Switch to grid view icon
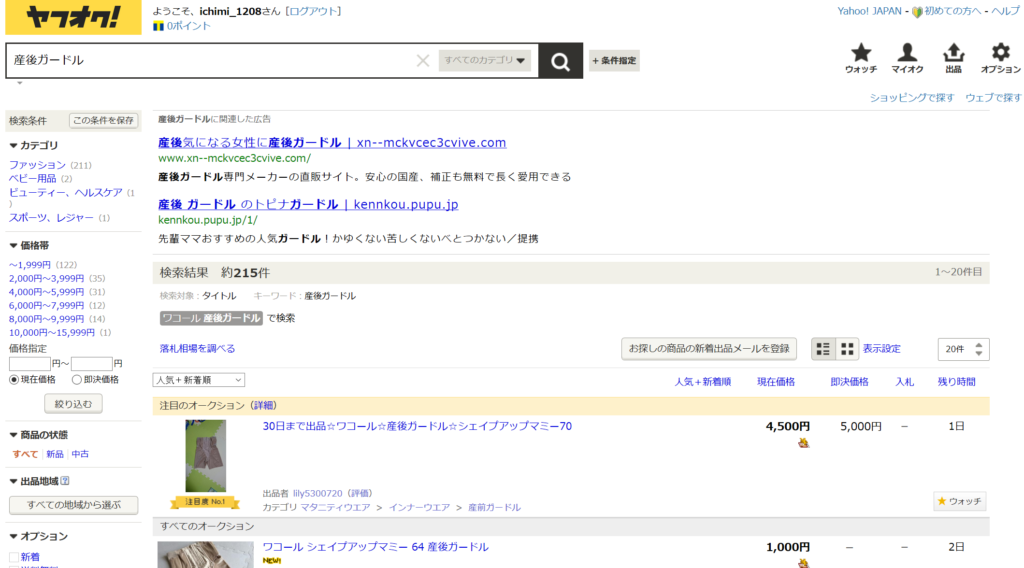Viewport: 1024px width, 568px height. coord(847,349)
